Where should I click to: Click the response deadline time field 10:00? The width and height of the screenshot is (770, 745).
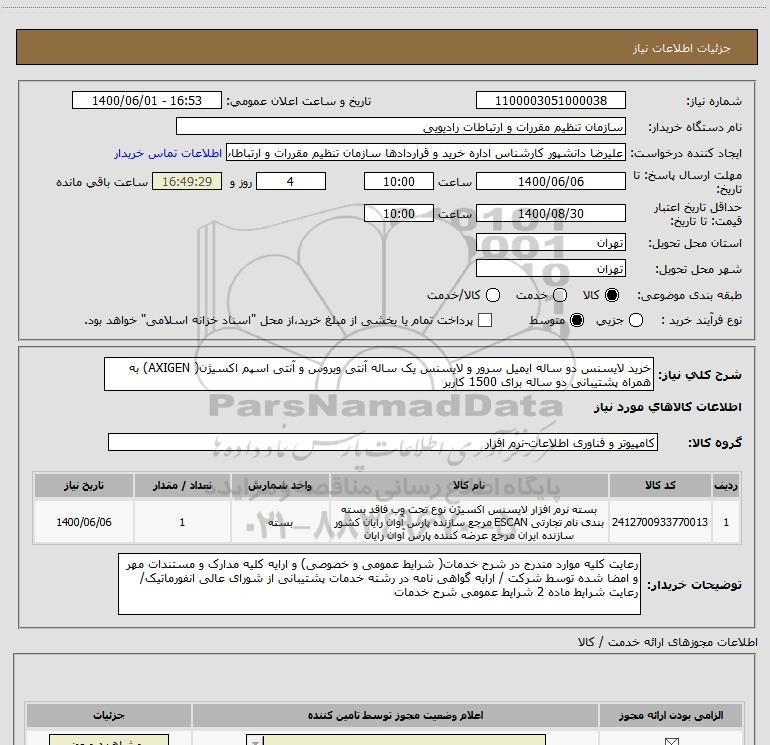399,182
